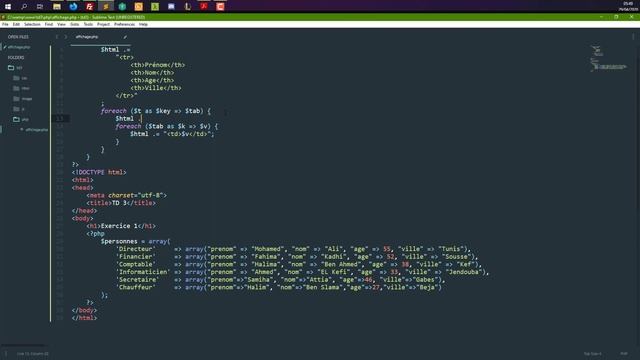Image resolution: width=640 pixels, height=360 pixels.
Task: Open the teal hexagon taskbar app
Action: tap(122, 7)
